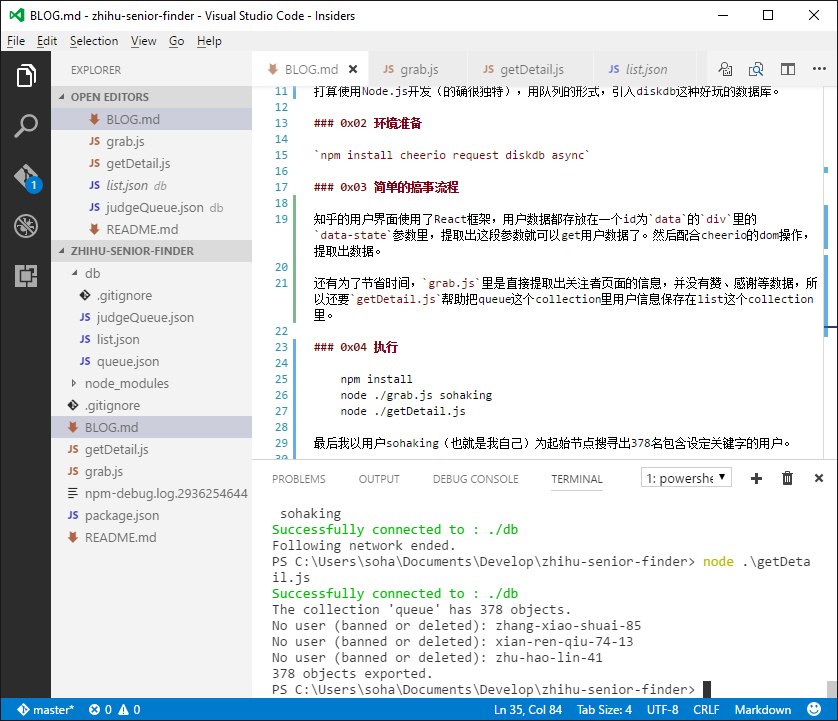
Task: Open getDetail.js in project tree
Action: 152,449
